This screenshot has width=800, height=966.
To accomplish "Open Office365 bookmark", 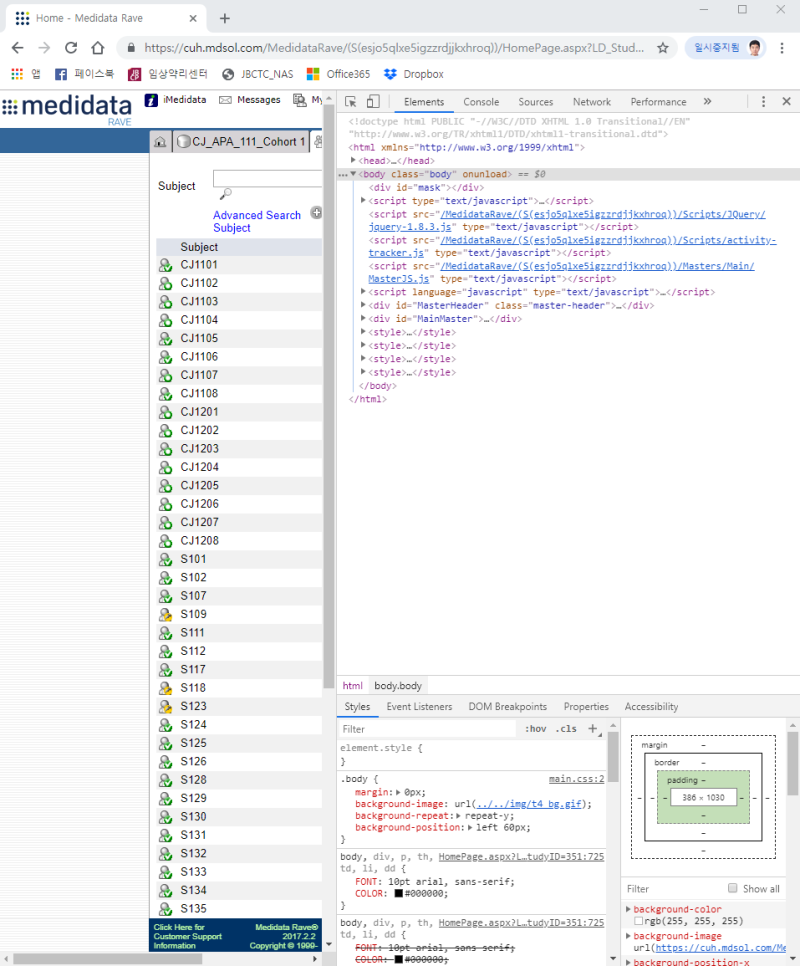I will tap(338, 74).
